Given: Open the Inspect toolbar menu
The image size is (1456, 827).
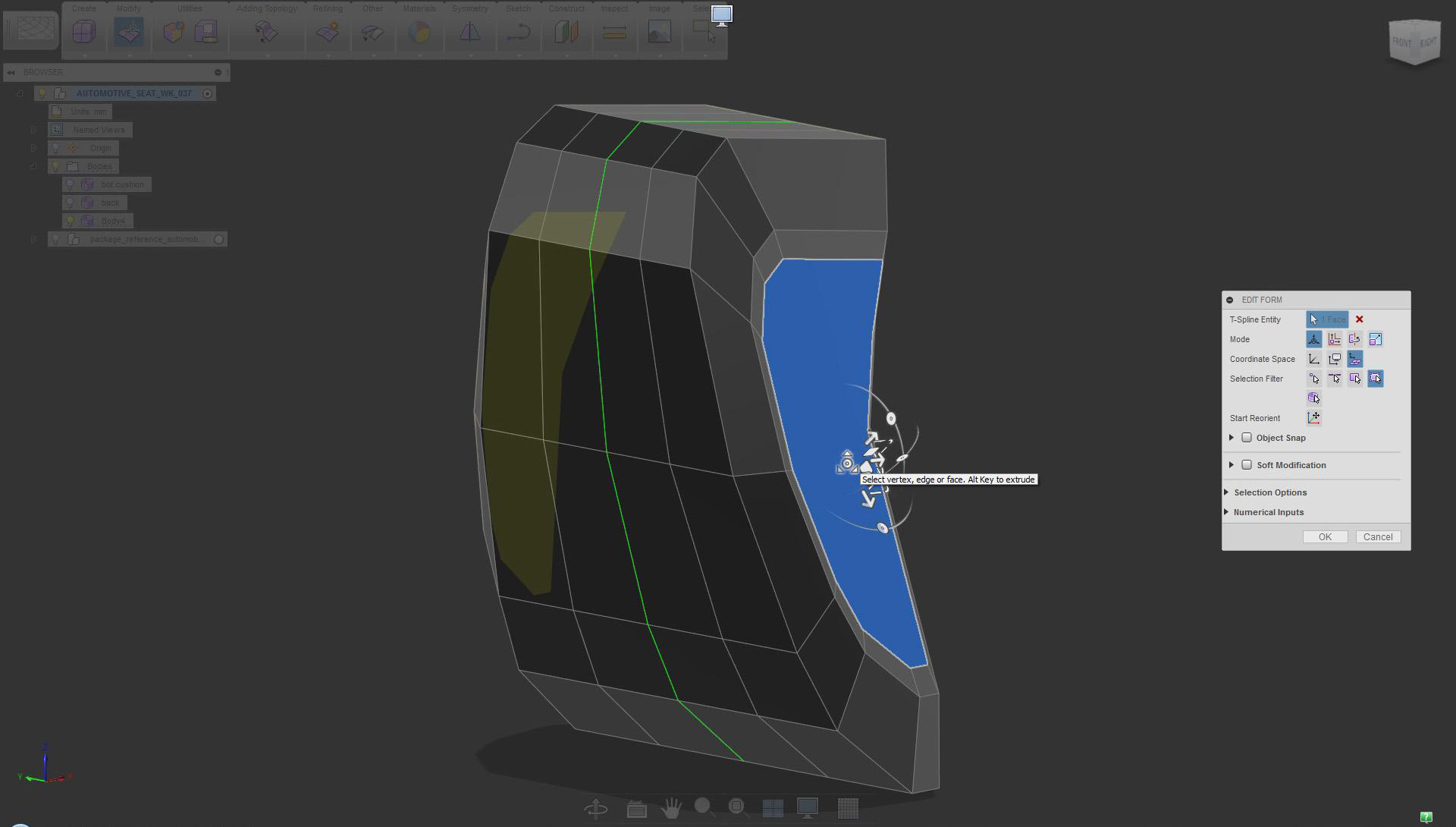Looking at the screenshot, I should click(614, 9).
